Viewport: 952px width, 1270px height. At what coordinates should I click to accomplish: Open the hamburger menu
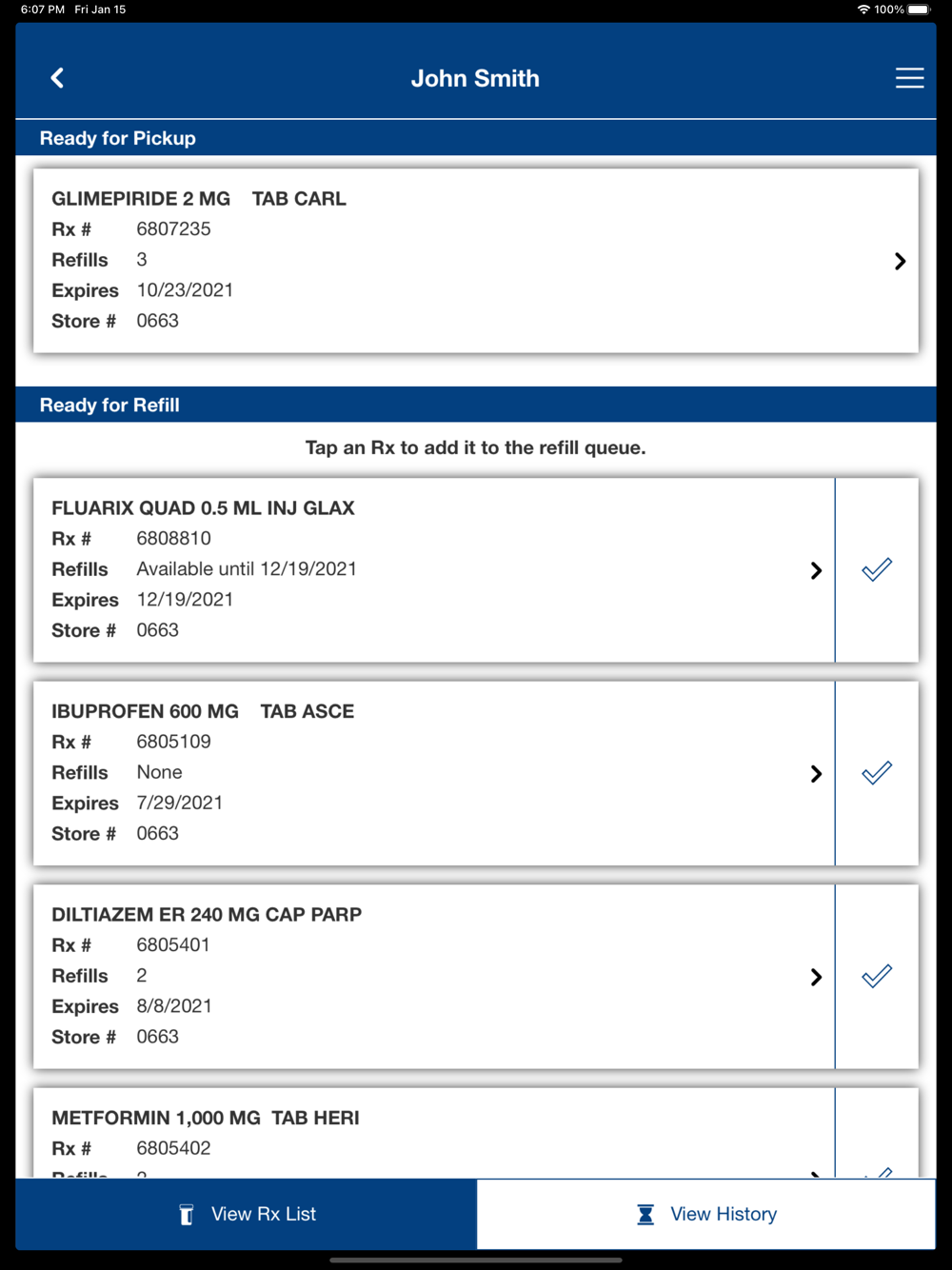(909, 78)
